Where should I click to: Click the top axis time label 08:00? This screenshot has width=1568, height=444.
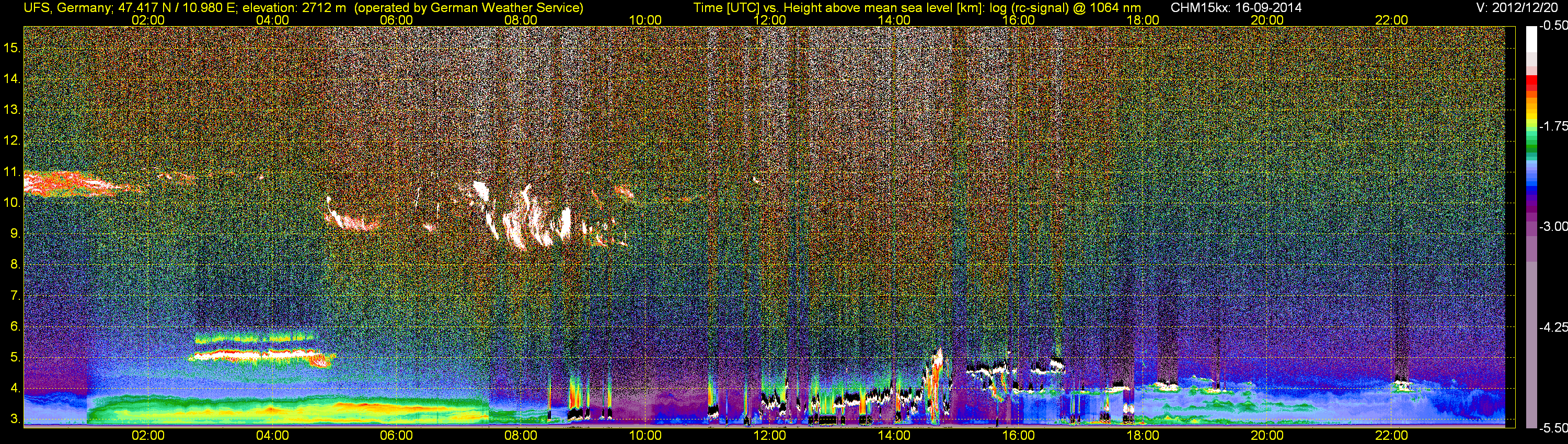pos(521,20)
